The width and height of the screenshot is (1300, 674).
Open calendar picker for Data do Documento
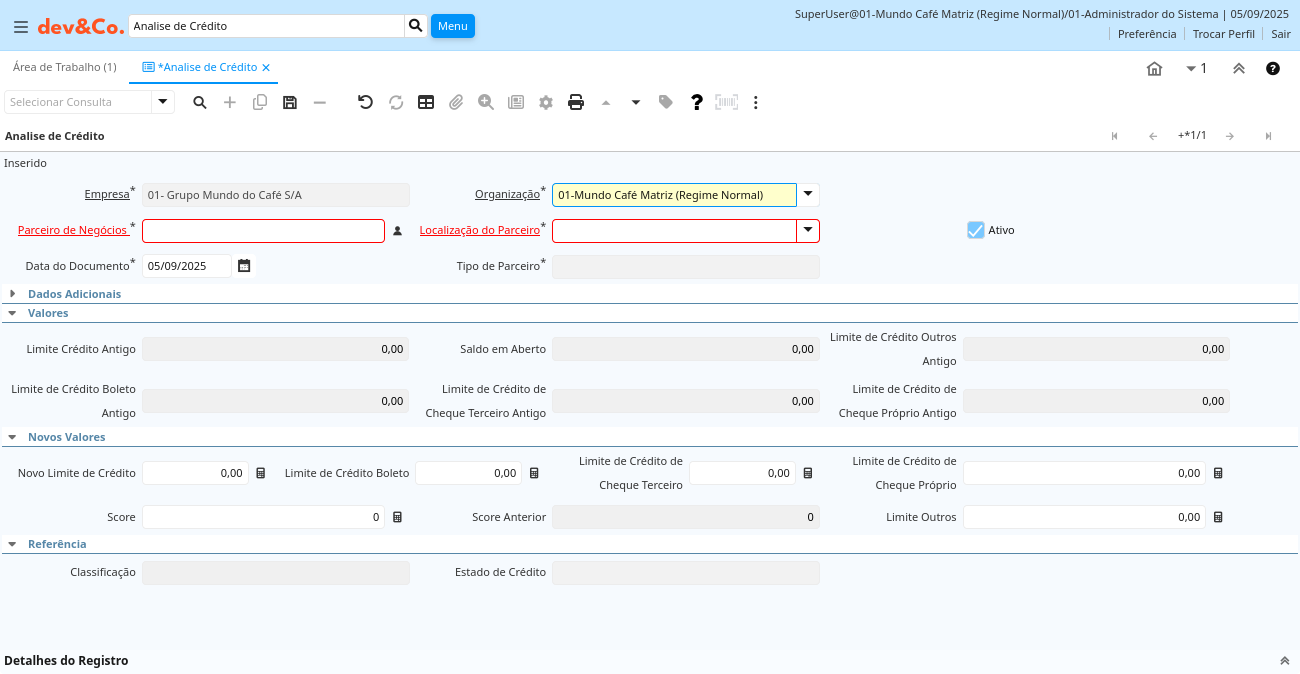tap(244, 266)
